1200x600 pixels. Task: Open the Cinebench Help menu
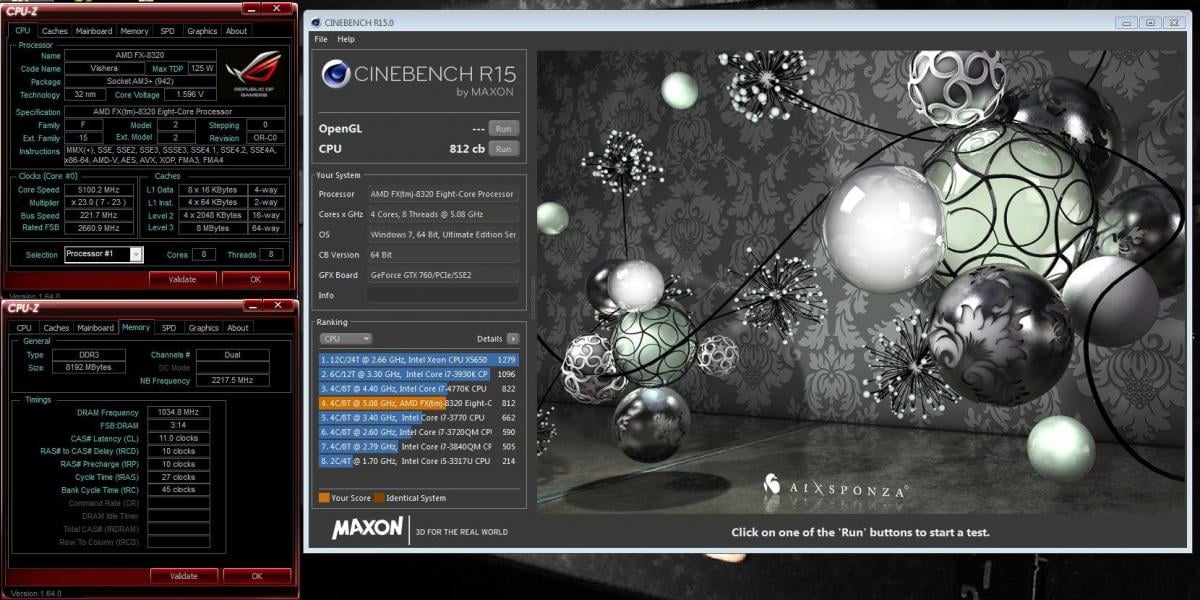[x=346, y=39]
